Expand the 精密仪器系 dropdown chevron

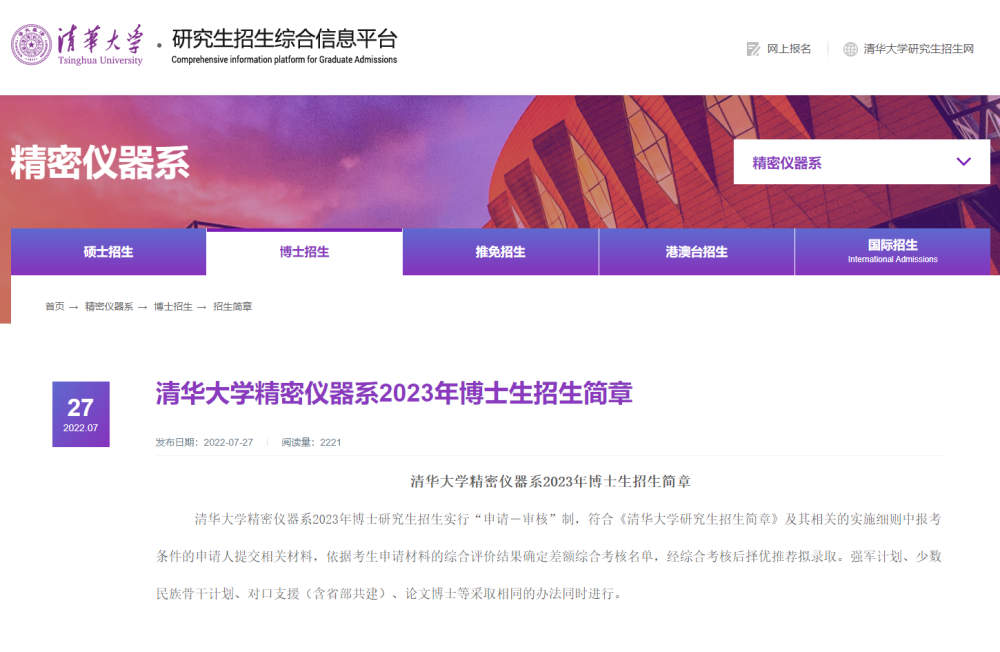(964, 162)
